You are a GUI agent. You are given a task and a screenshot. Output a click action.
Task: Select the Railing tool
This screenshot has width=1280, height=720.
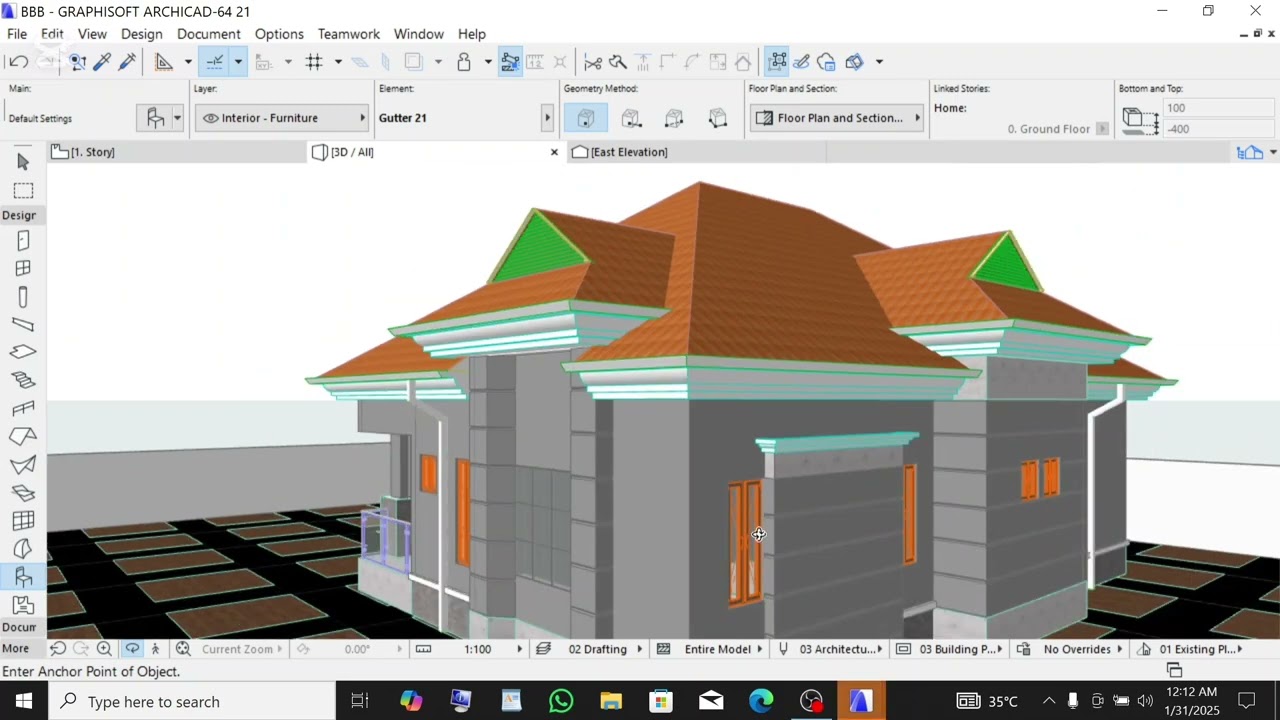point(23,409)
